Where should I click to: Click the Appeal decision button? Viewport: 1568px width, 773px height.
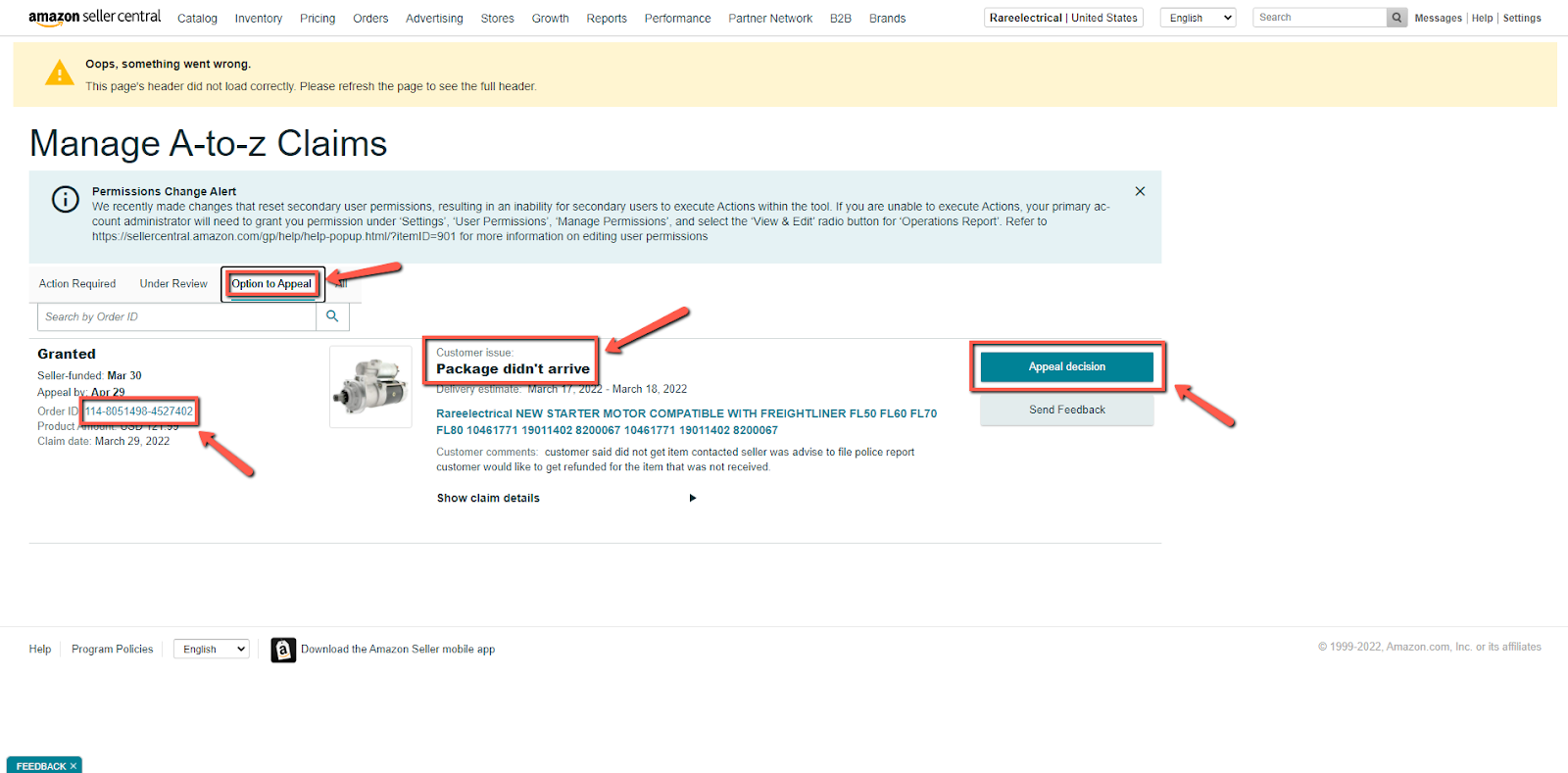tap(1067, 366)
